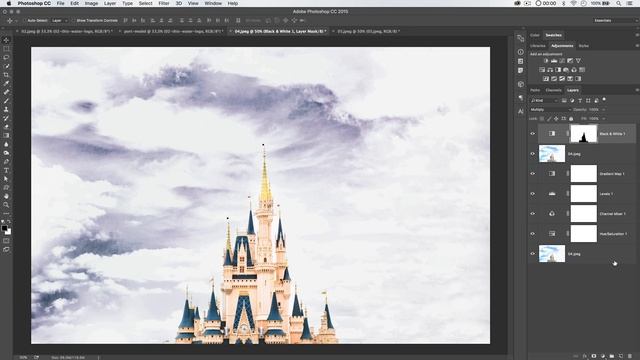The image size is (640, 360).
Task: Add a Vibrance adjustment
Action: click(x=578, y=61)
